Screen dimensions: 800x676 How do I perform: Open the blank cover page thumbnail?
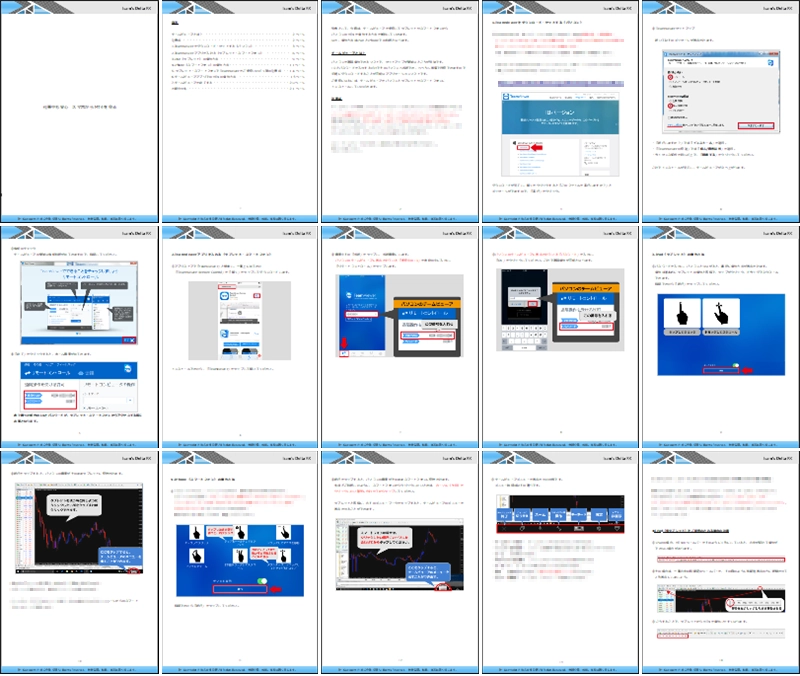(x=79, y=112)
